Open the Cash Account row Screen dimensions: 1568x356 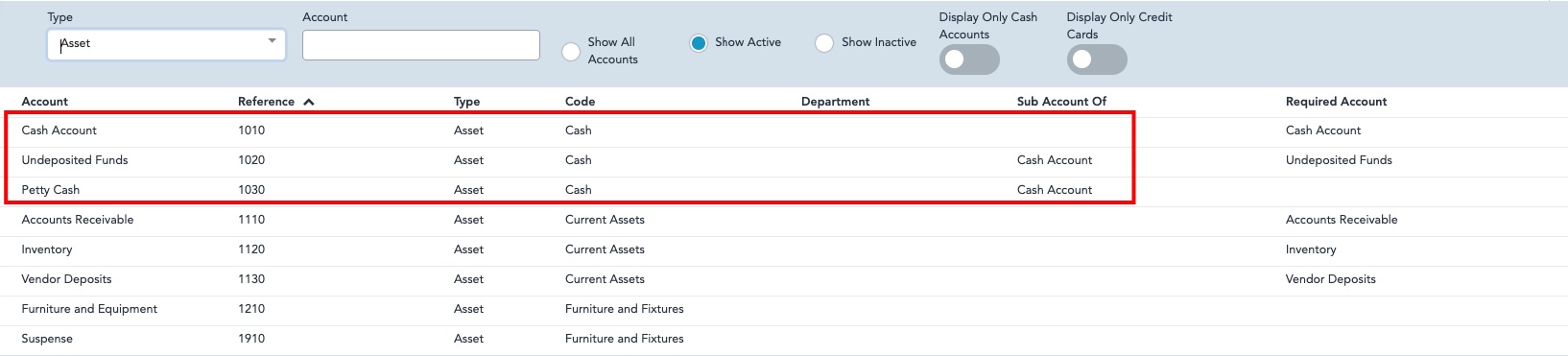(x=784, y=131)
